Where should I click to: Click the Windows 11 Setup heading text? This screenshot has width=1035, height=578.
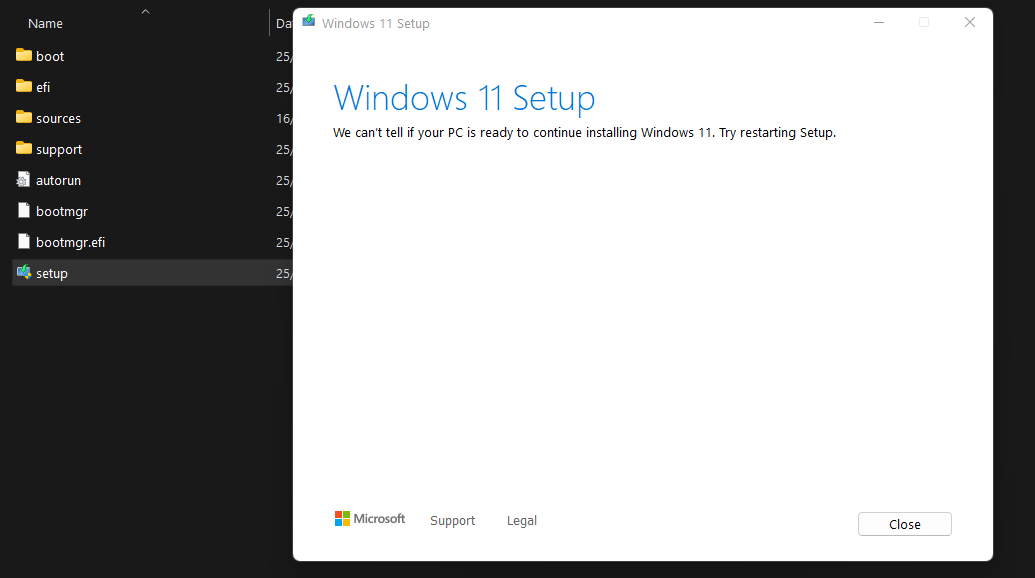click(x=464, y=98)
